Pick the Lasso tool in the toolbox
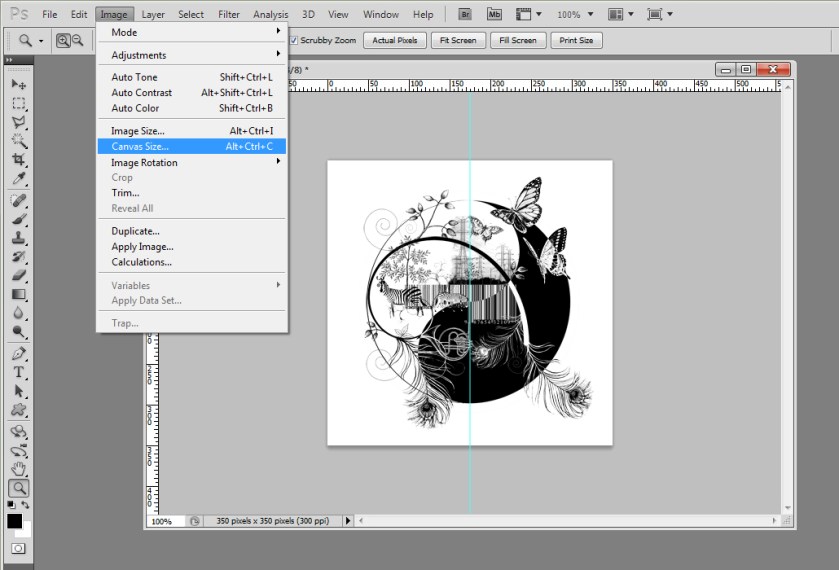Screen dimensions: 839x570 pyautogui.click(x=19, y=122)
